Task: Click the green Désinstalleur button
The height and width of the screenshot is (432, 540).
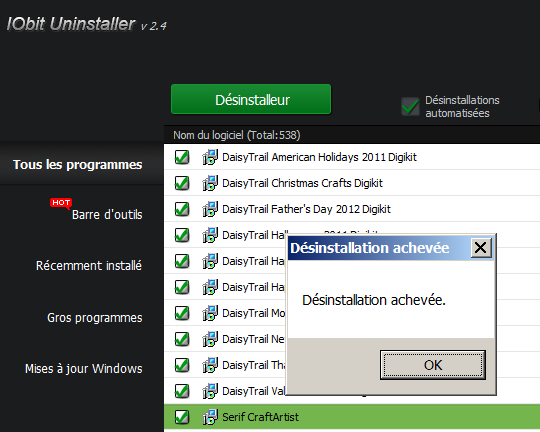Action: 251,99
